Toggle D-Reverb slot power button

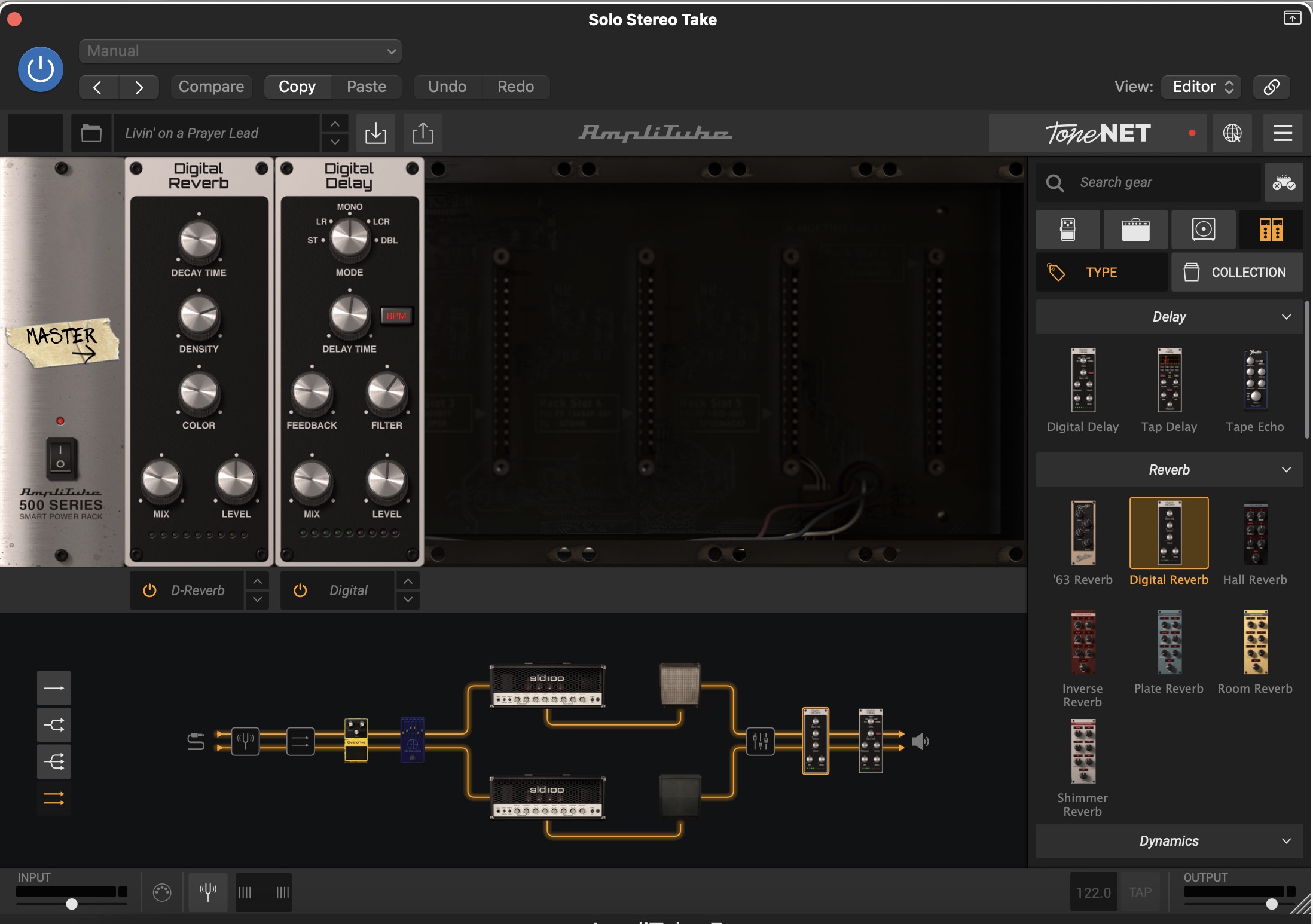149,590
